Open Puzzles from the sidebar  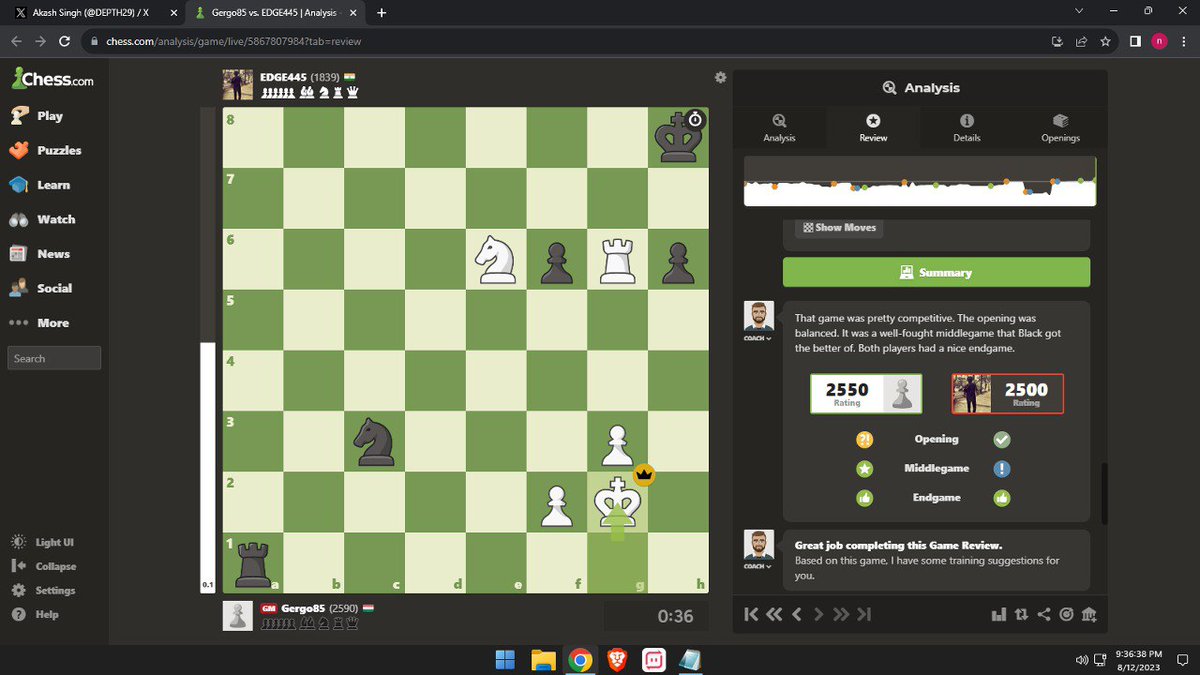[x=46, y=150]
